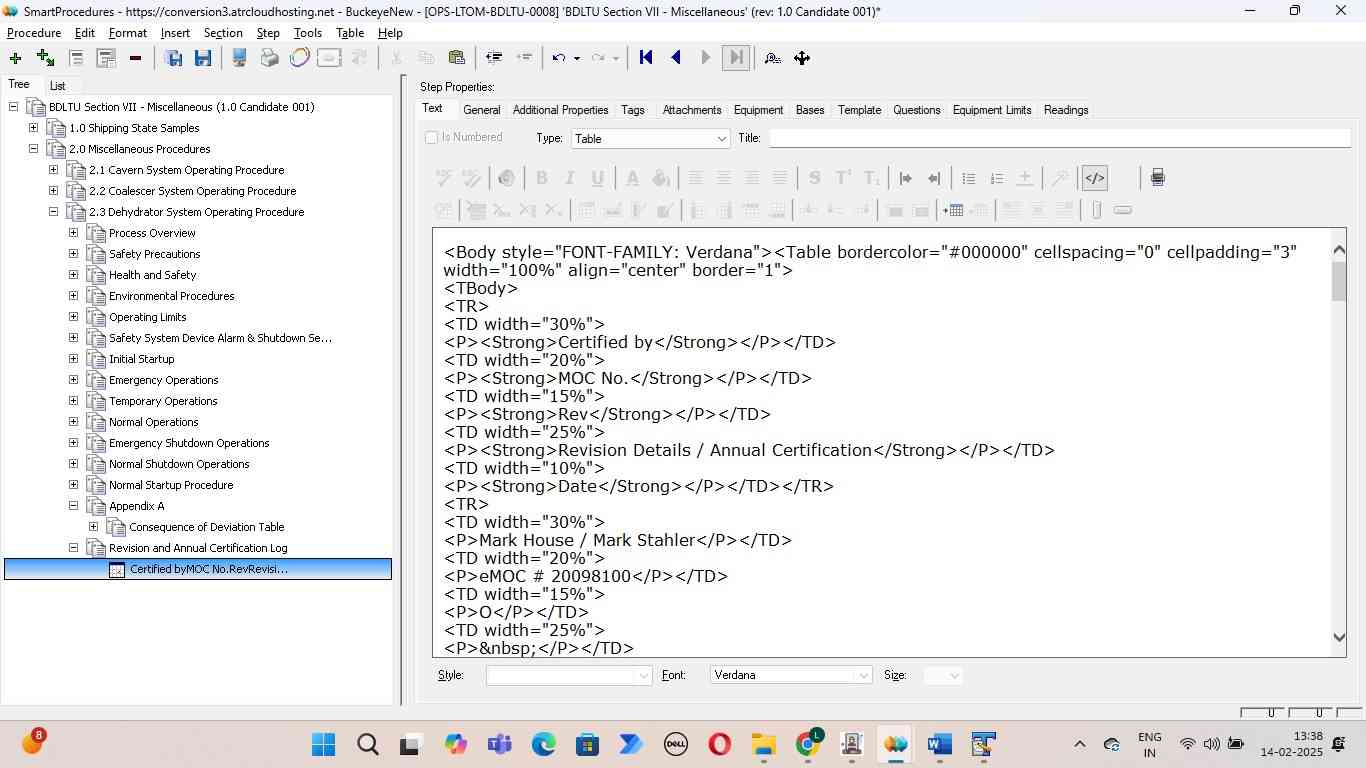
Task: Open the Format menu
Action: pyautogui.click(x=128, y=33)
